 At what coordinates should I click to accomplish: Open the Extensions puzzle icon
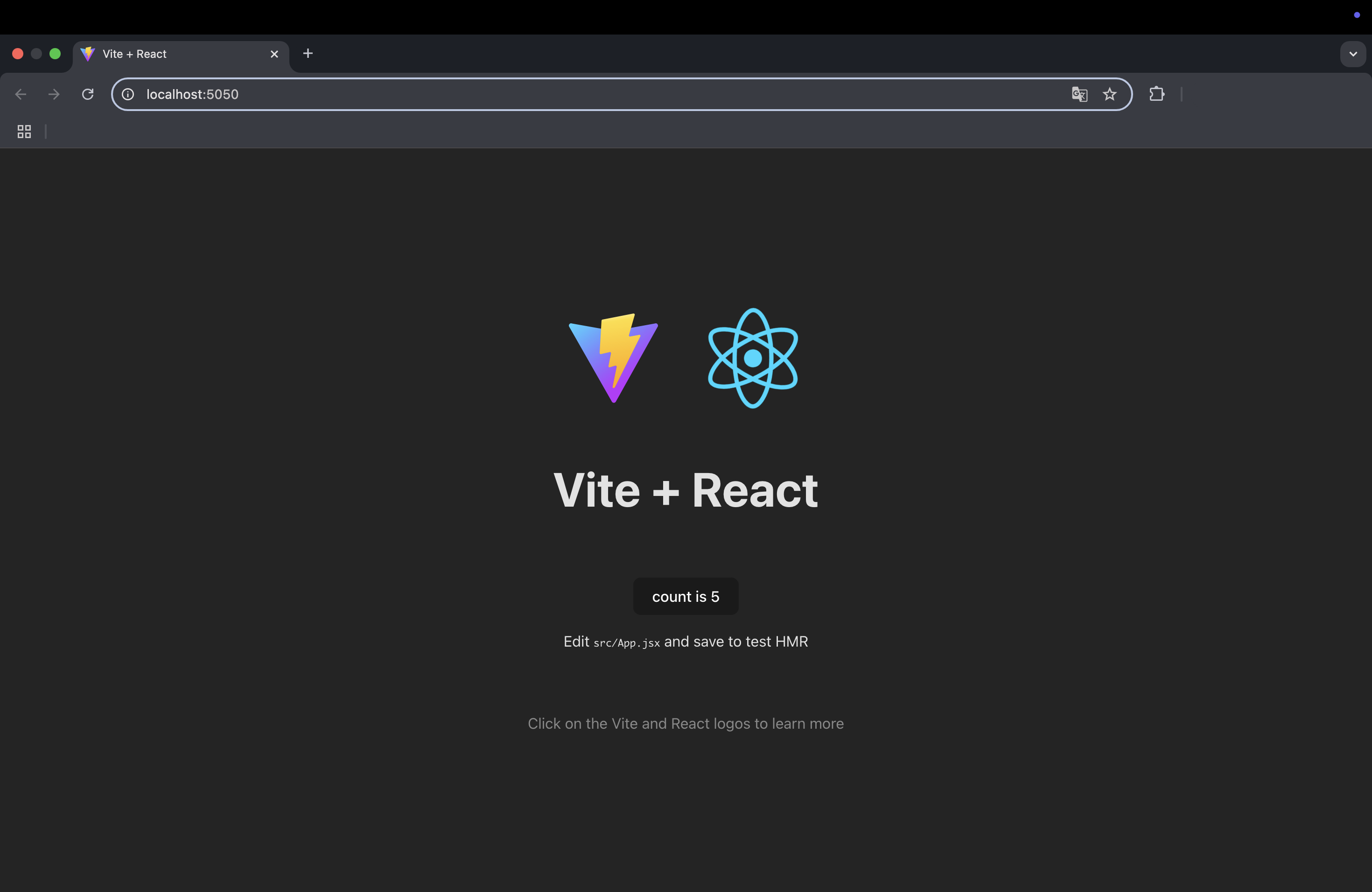click(1156, 94)
